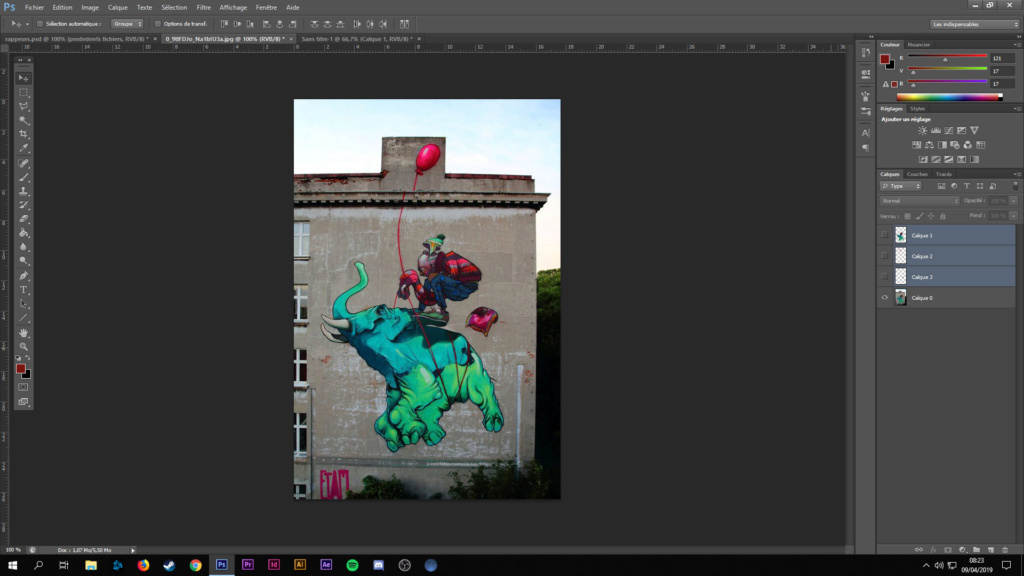This screenshot has height=576, width=1024.
Task: Switch to the Nuancier tab
Action: coord(919,44)
